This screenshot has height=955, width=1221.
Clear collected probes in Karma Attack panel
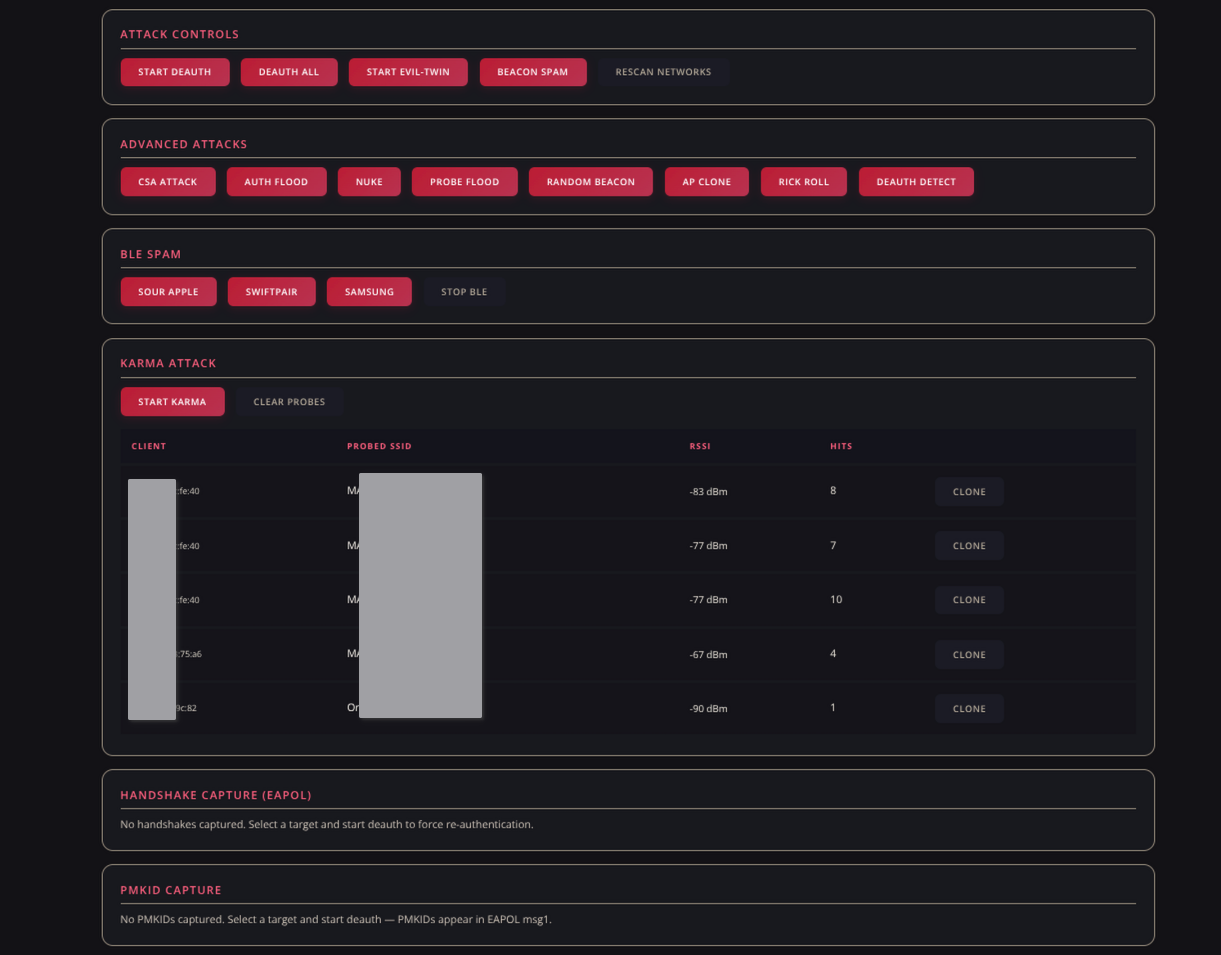point(289,401)
